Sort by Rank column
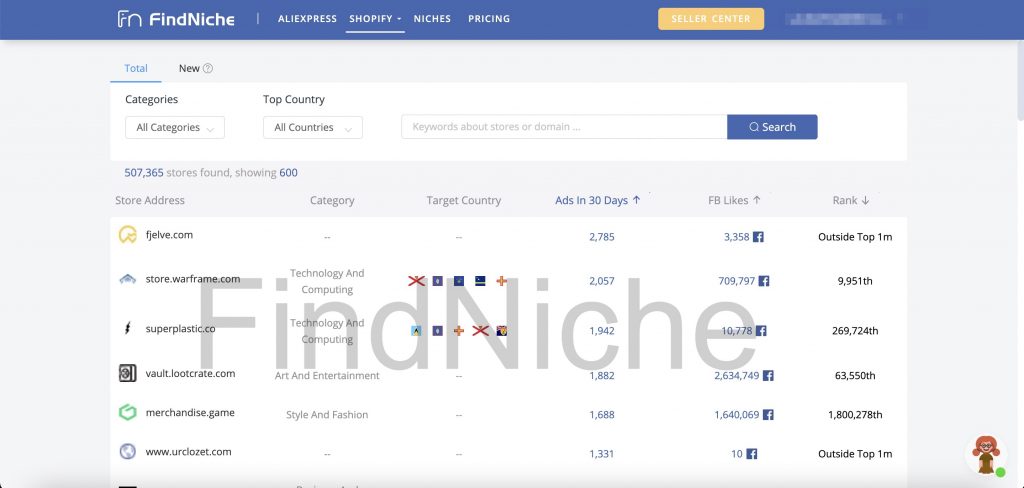Viewport: 1024px width, 488px height. [x=850, y=201]
